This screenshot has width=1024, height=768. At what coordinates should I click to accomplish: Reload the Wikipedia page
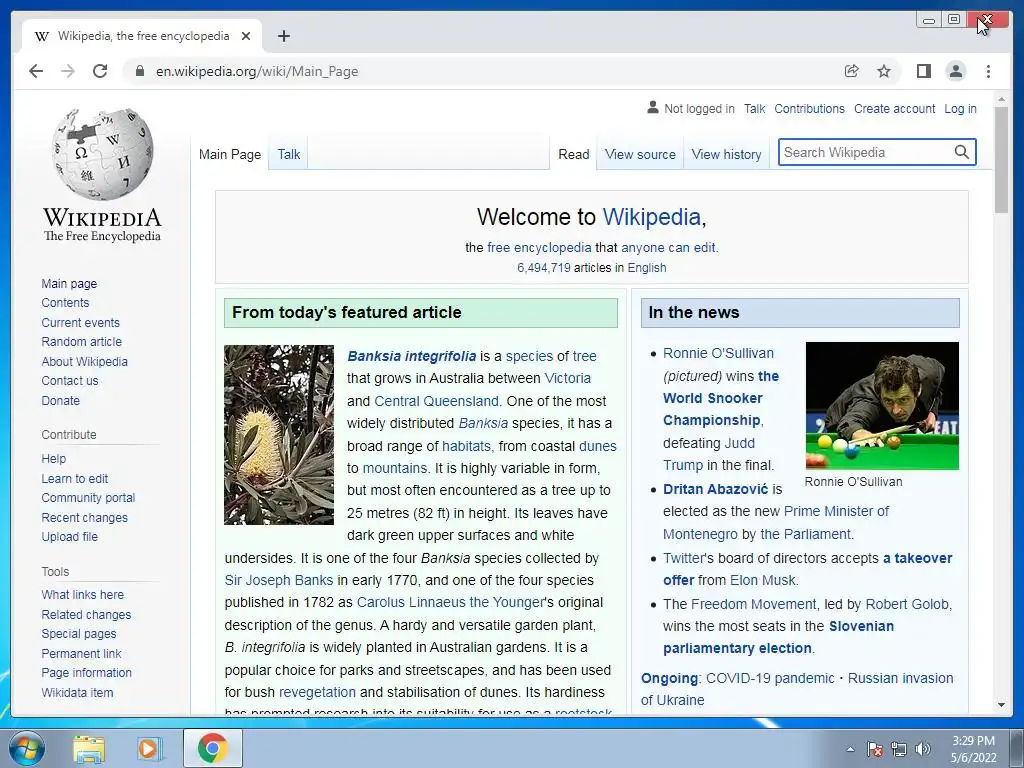(x=100, y=71)
